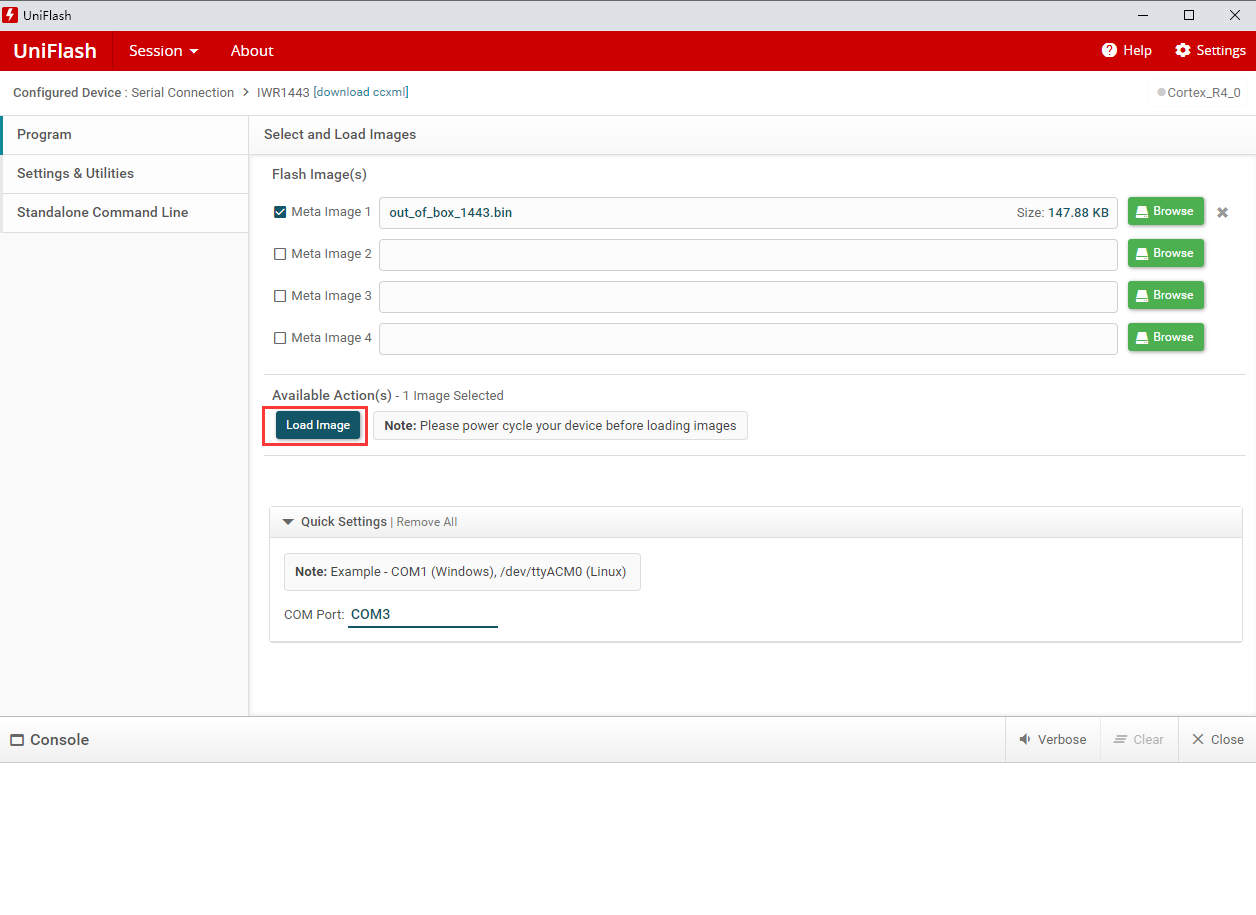1256x915 pixels.
Task: Browse for a Meta Image 2 file
Action: [1165, 253]
